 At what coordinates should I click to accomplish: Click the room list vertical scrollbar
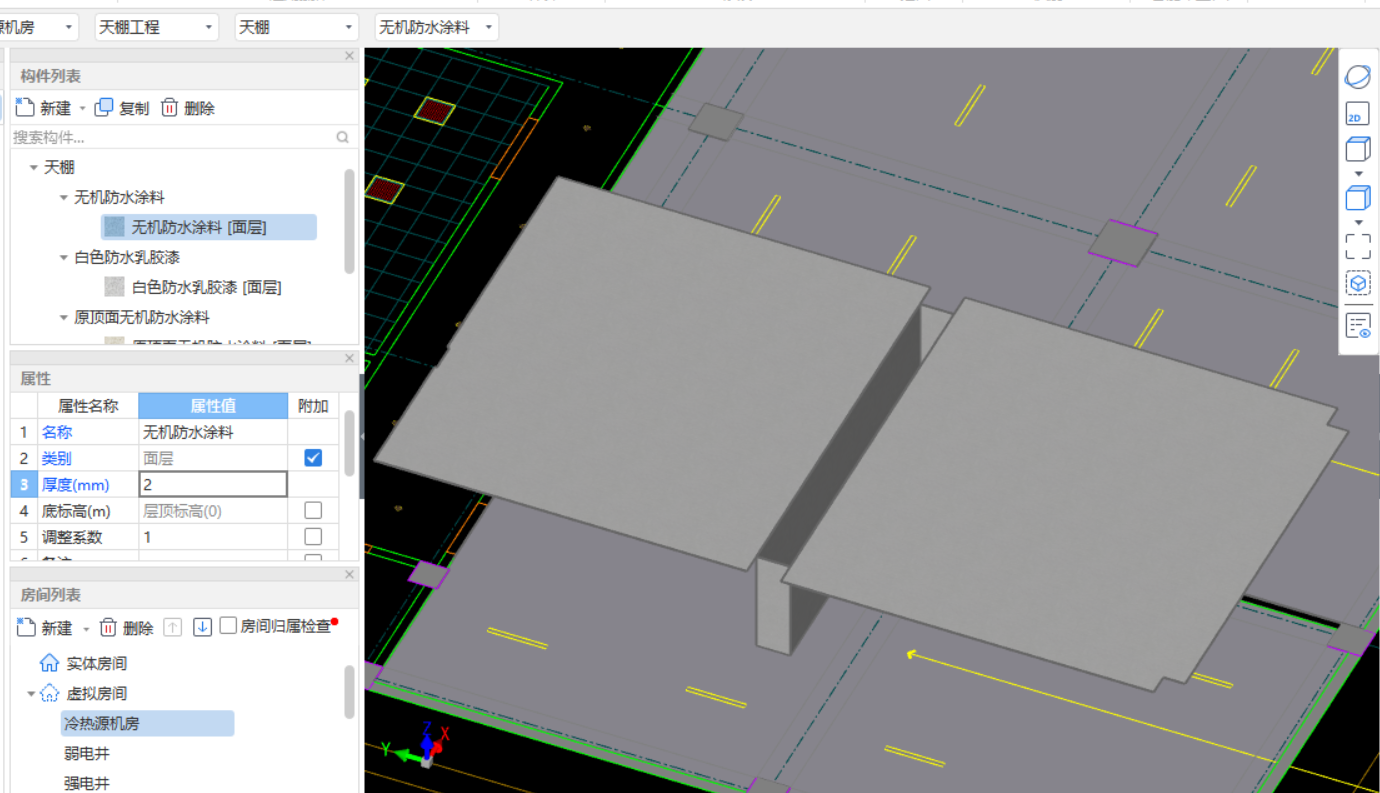pyautogui.click(x=349, y=692)
